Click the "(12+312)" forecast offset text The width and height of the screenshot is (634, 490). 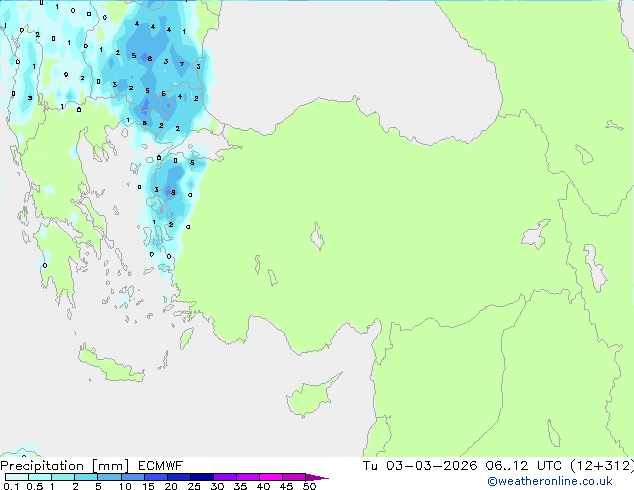[602, 466]
